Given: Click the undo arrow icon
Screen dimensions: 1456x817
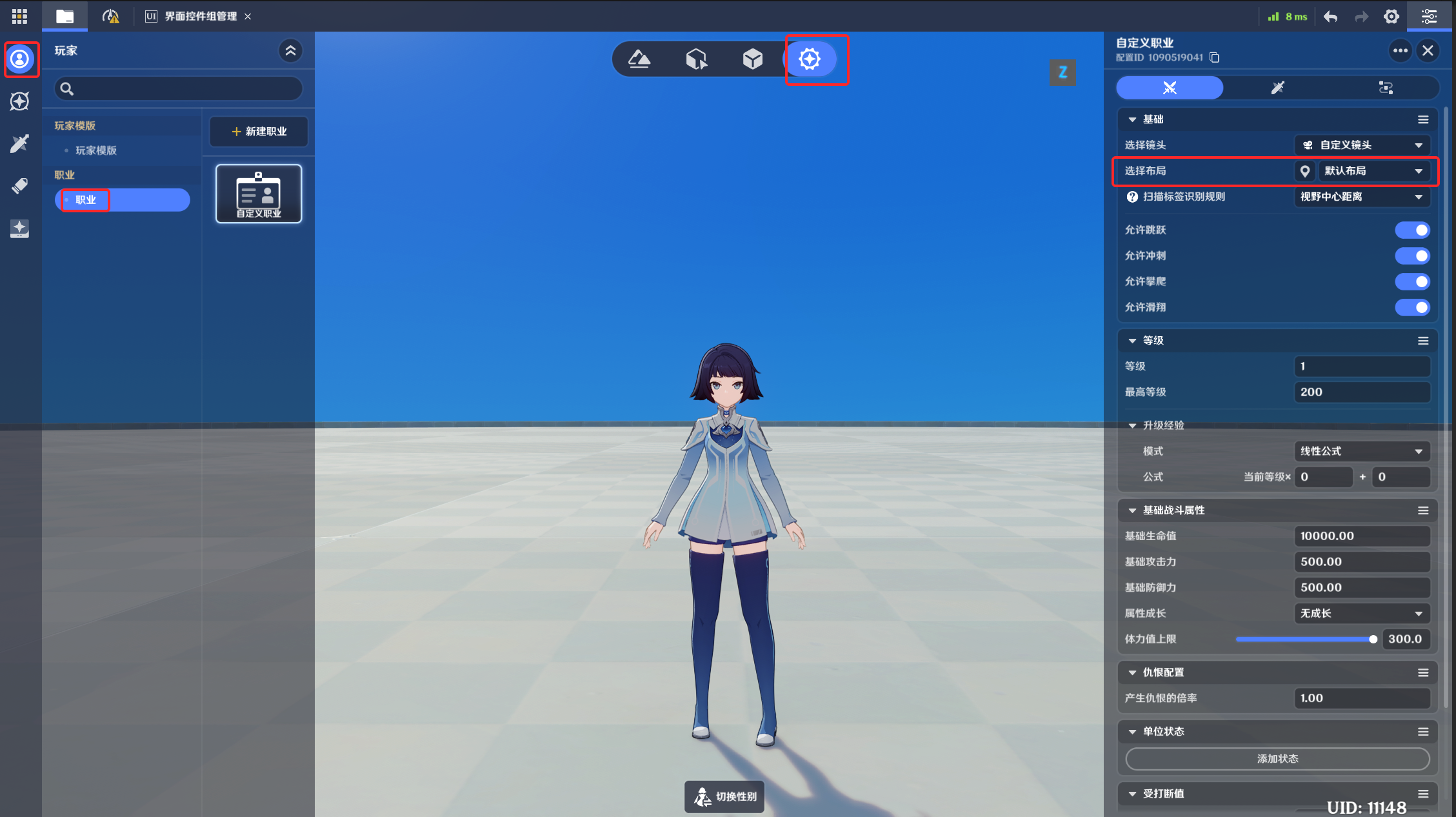Looking at the screenshot, I should 1330,17.
